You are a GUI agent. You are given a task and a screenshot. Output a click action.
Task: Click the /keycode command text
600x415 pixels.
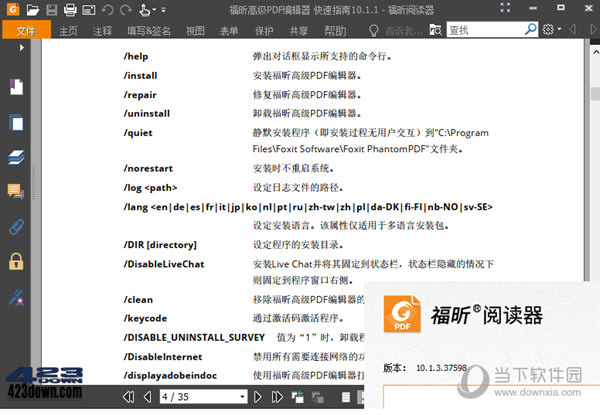(x=145, y=319)
